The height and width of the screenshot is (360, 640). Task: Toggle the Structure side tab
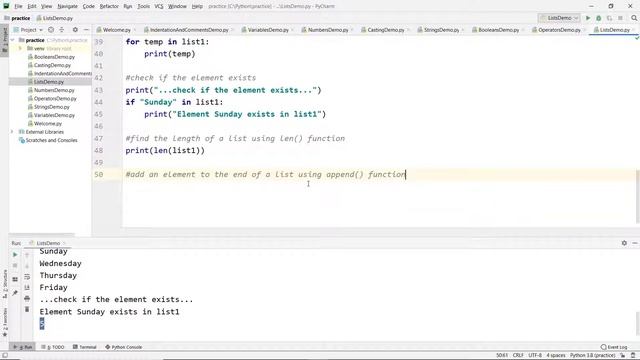[x=4, y=284]
